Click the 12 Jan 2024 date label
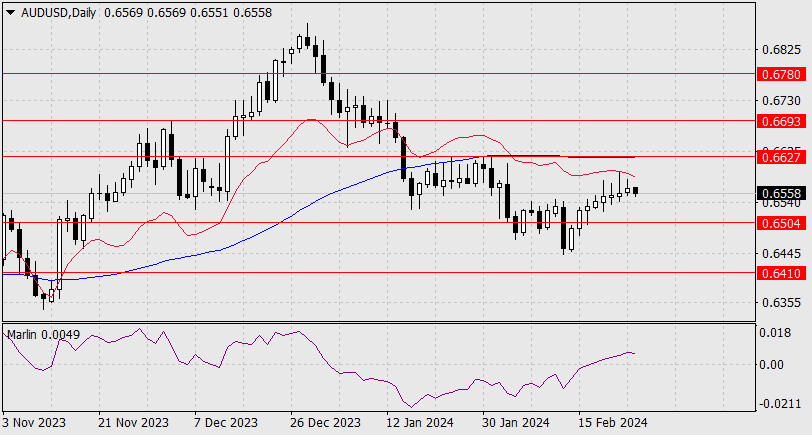This screenshot has height=435, width=812. 420,423
